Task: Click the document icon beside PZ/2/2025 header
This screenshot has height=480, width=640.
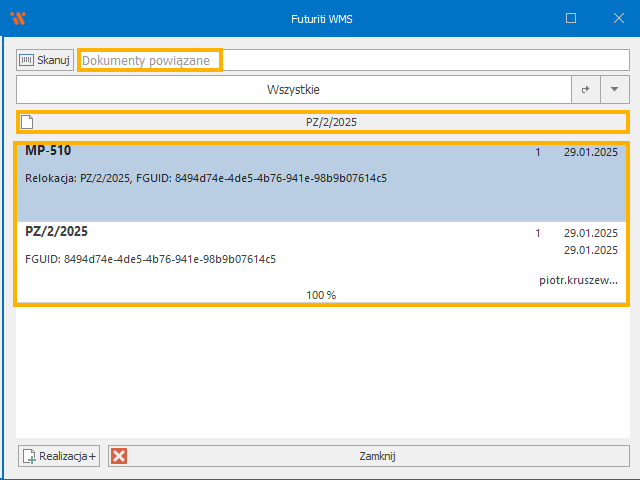Action: [28, 122]
